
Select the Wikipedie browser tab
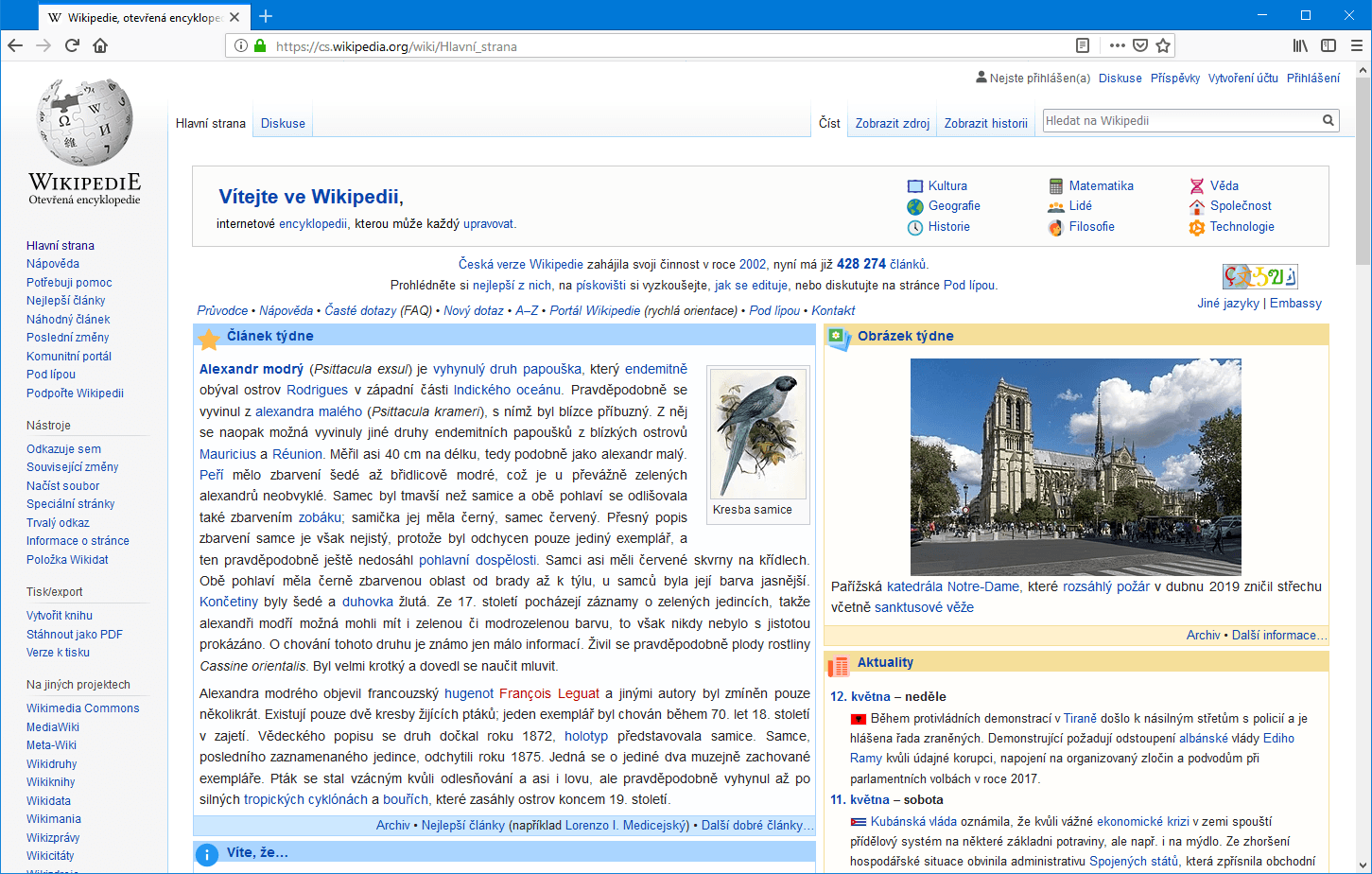tap(145, 17)
